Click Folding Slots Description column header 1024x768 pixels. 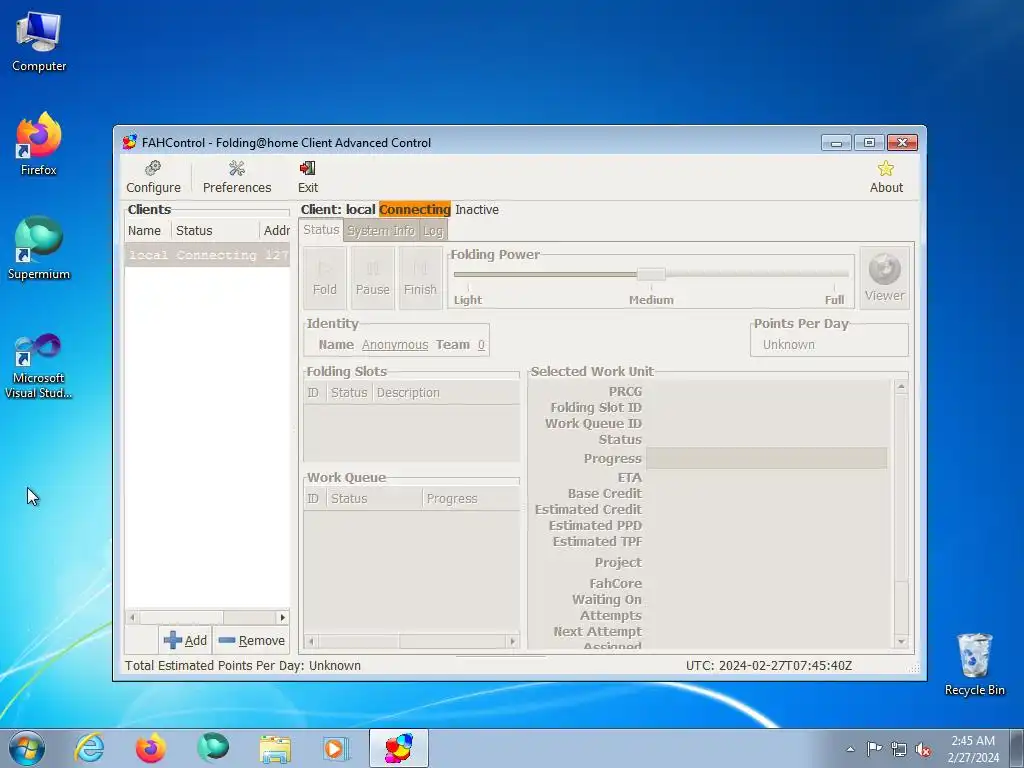pos(446,392)
